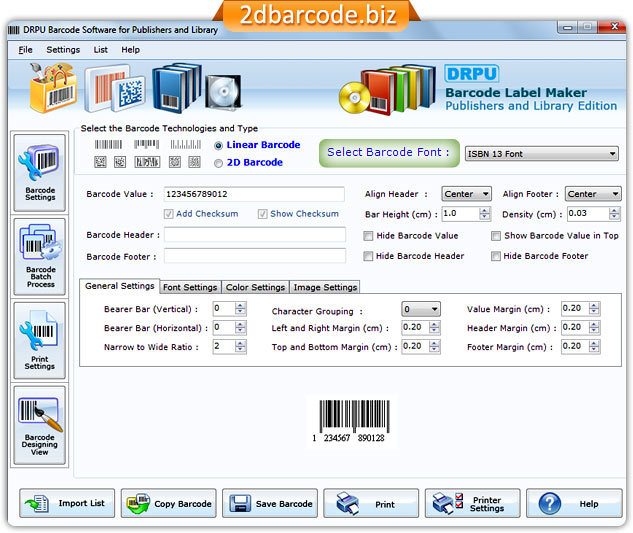Viewport: 633px width, 533px height.
Task: Click Save Barcode button
Action: [270, 503]
